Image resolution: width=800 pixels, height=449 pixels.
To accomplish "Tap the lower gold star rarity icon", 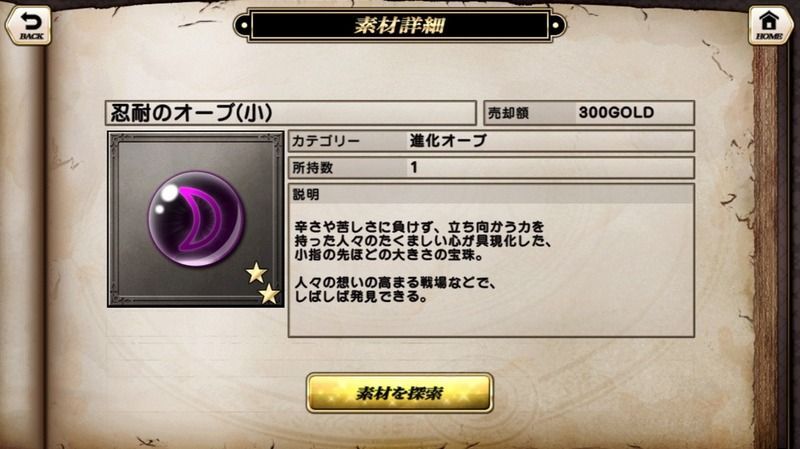I will [269, 294].
